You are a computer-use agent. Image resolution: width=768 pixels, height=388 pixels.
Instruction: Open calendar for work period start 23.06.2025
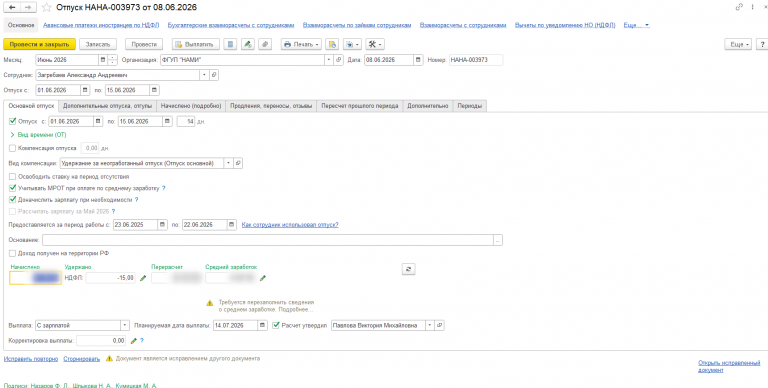163,225
